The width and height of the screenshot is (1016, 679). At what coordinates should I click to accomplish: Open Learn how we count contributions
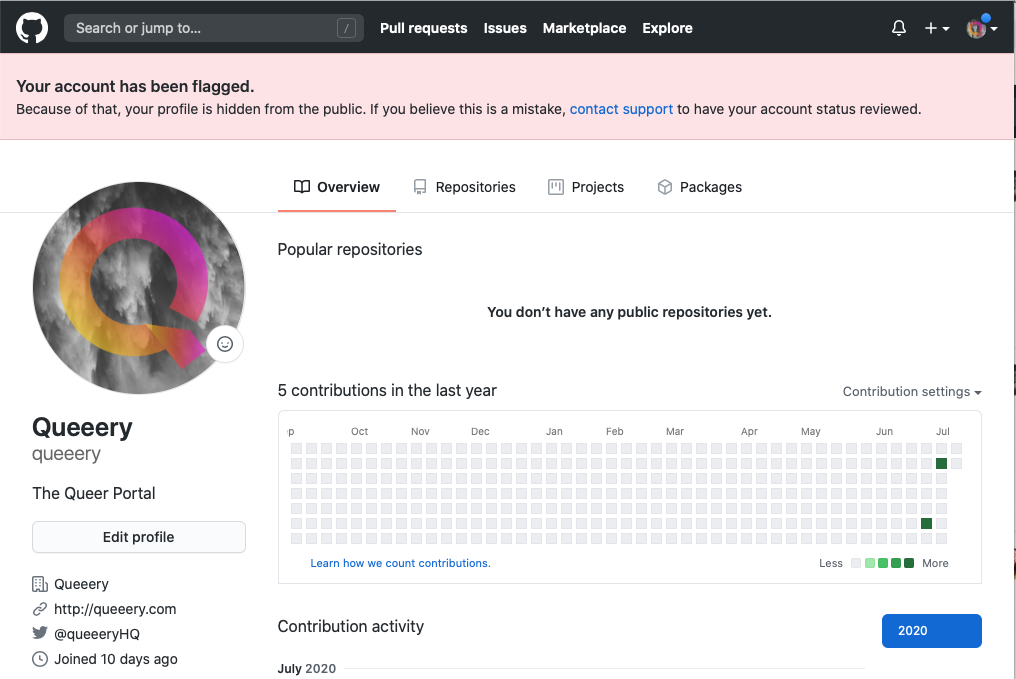[400, 563]
